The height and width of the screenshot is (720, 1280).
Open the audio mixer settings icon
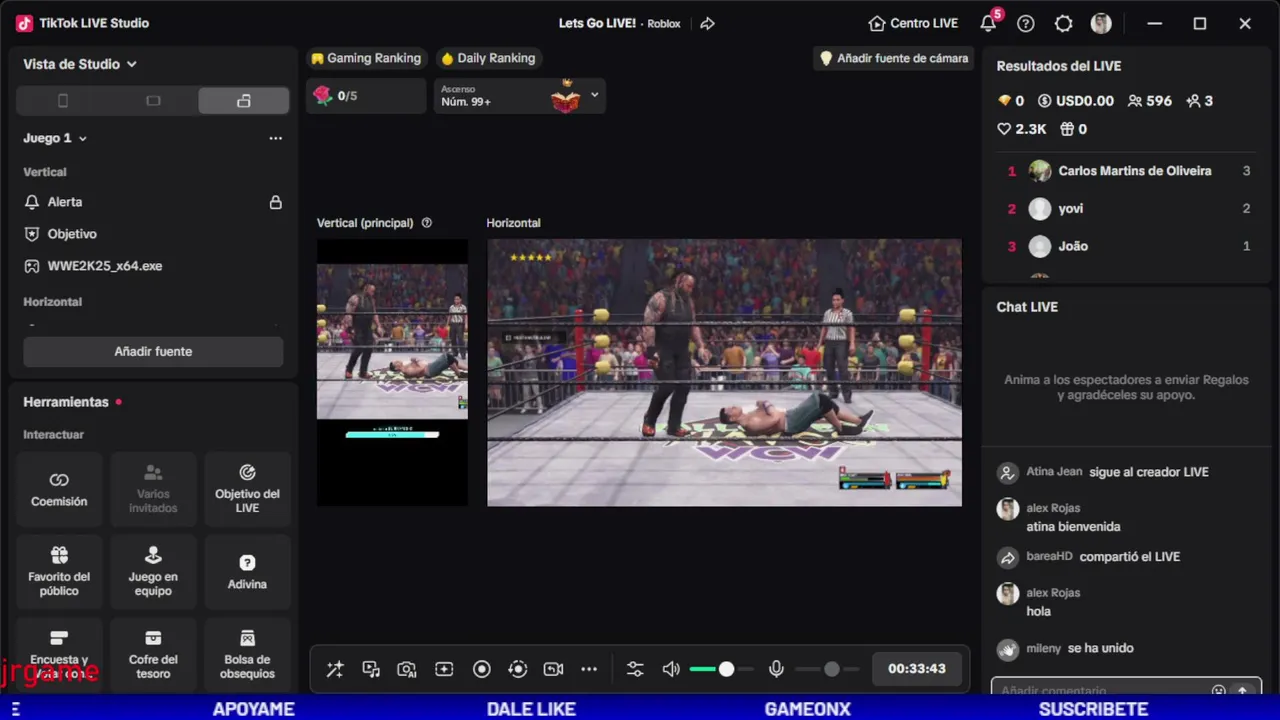click(x=635, y=669)
